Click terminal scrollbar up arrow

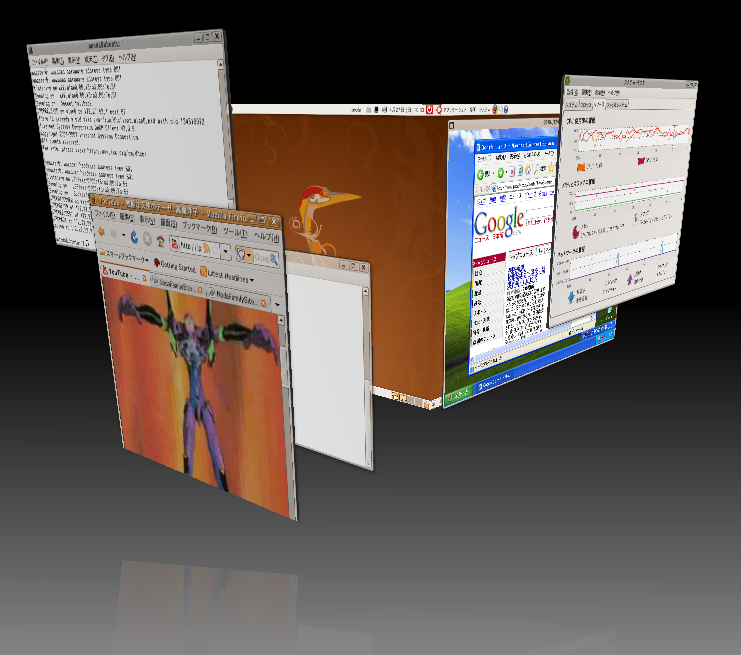220,63
